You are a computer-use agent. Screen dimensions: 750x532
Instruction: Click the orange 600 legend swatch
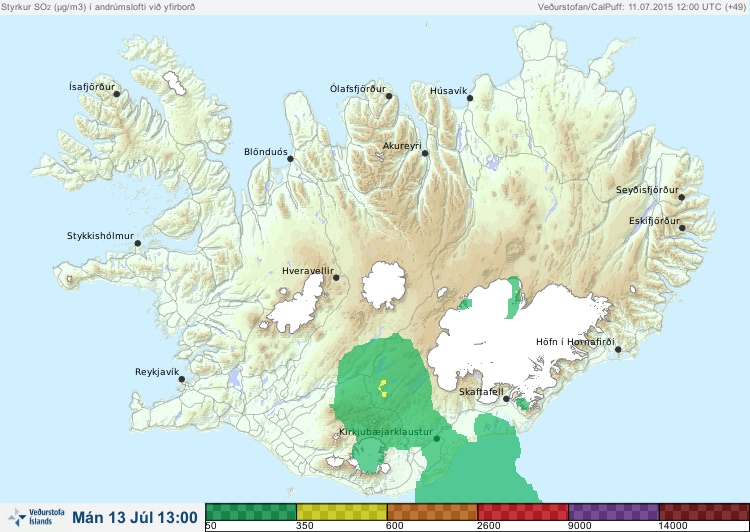[x=432, y=512]
